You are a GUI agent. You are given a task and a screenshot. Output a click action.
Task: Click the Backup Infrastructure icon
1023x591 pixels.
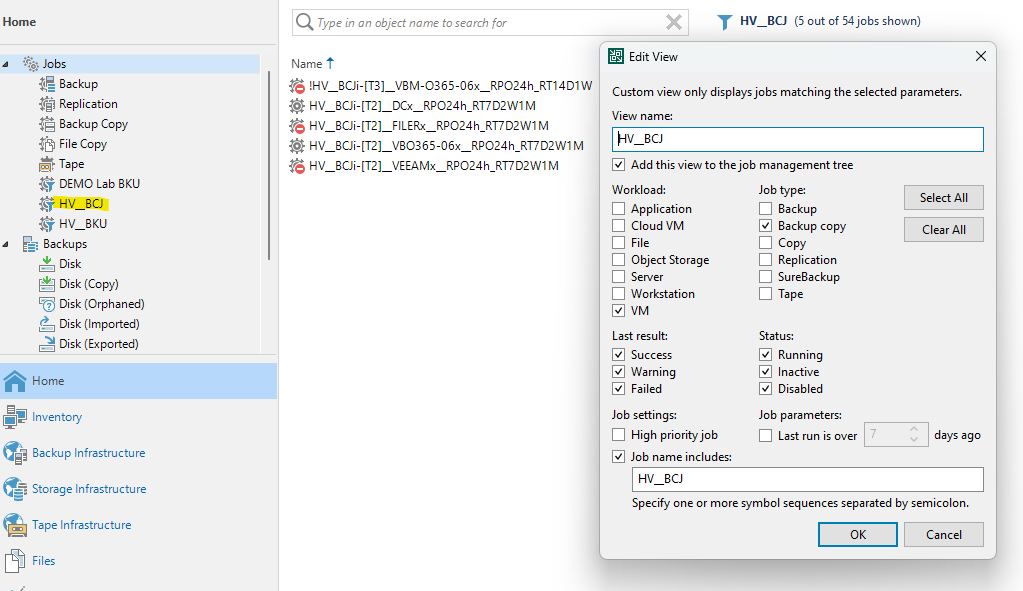(15, 453)
